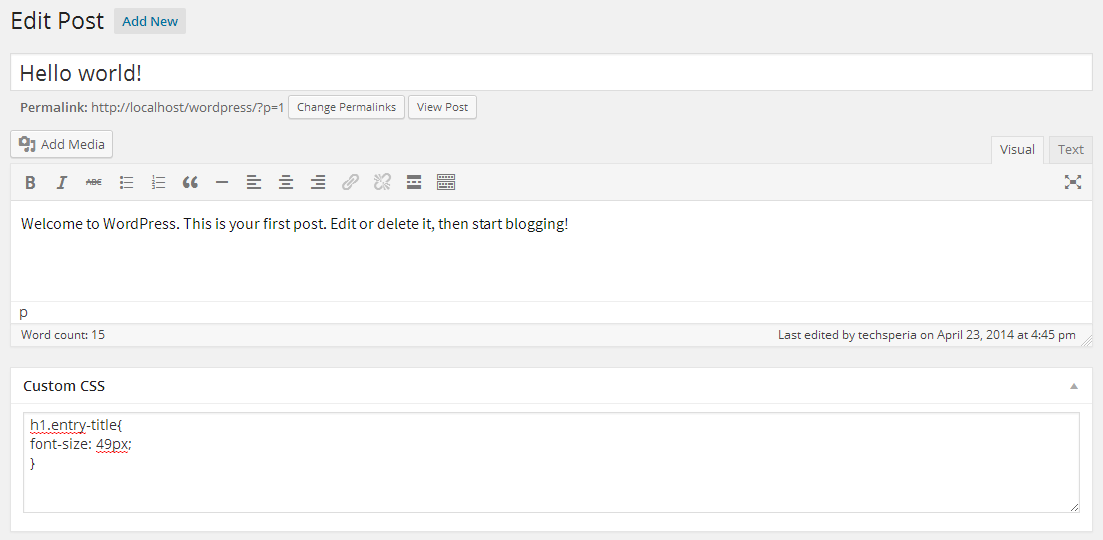This screenshot has height=540, width=1103.
Task: Collapse the Custom CSS panel
Action: click(1074, 386)
